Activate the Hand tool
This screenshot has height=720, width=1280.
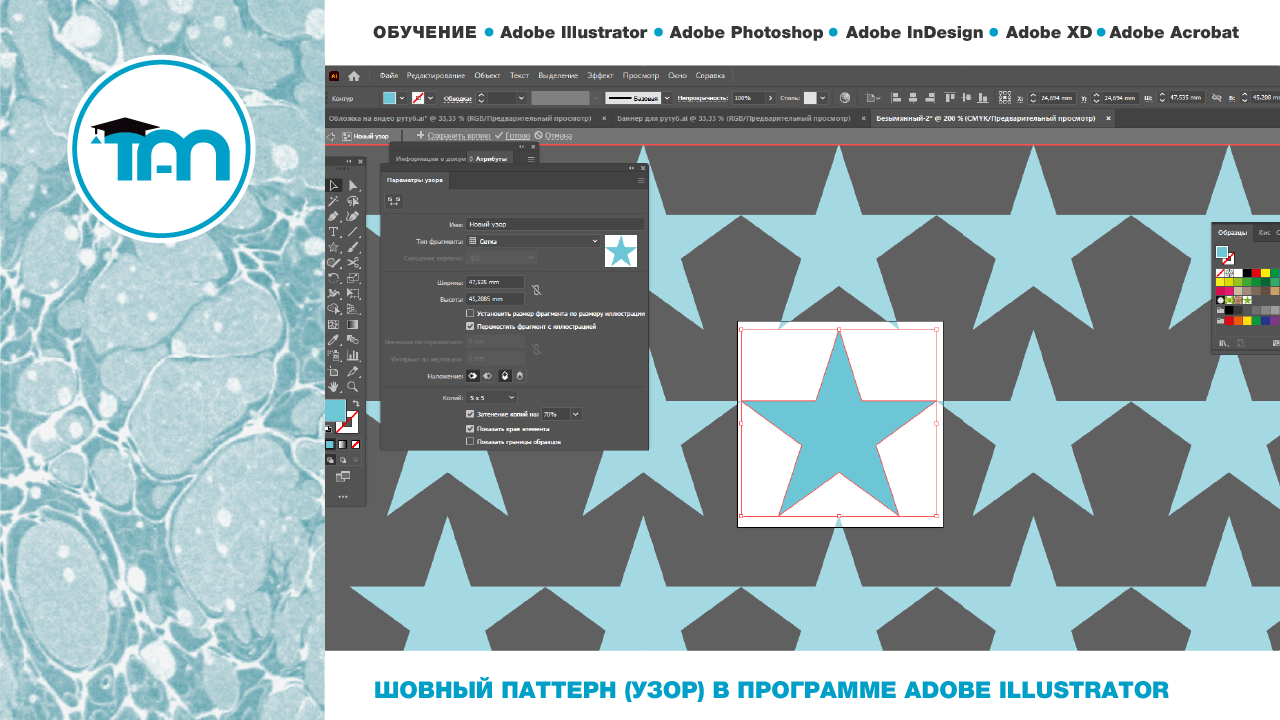[334, 386]
